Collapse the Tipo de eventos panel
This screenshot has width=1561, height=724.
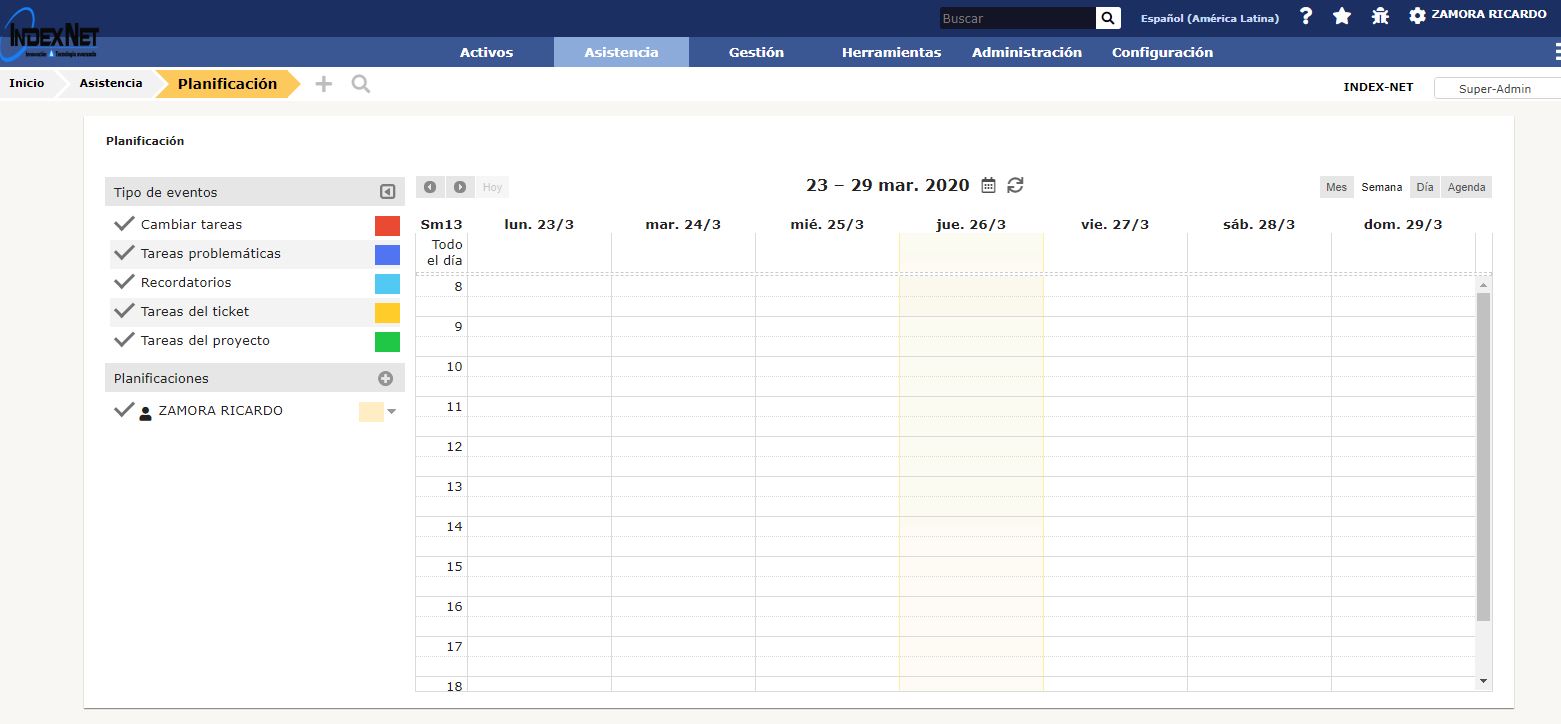pyautogui.click(x=387, y=192)
